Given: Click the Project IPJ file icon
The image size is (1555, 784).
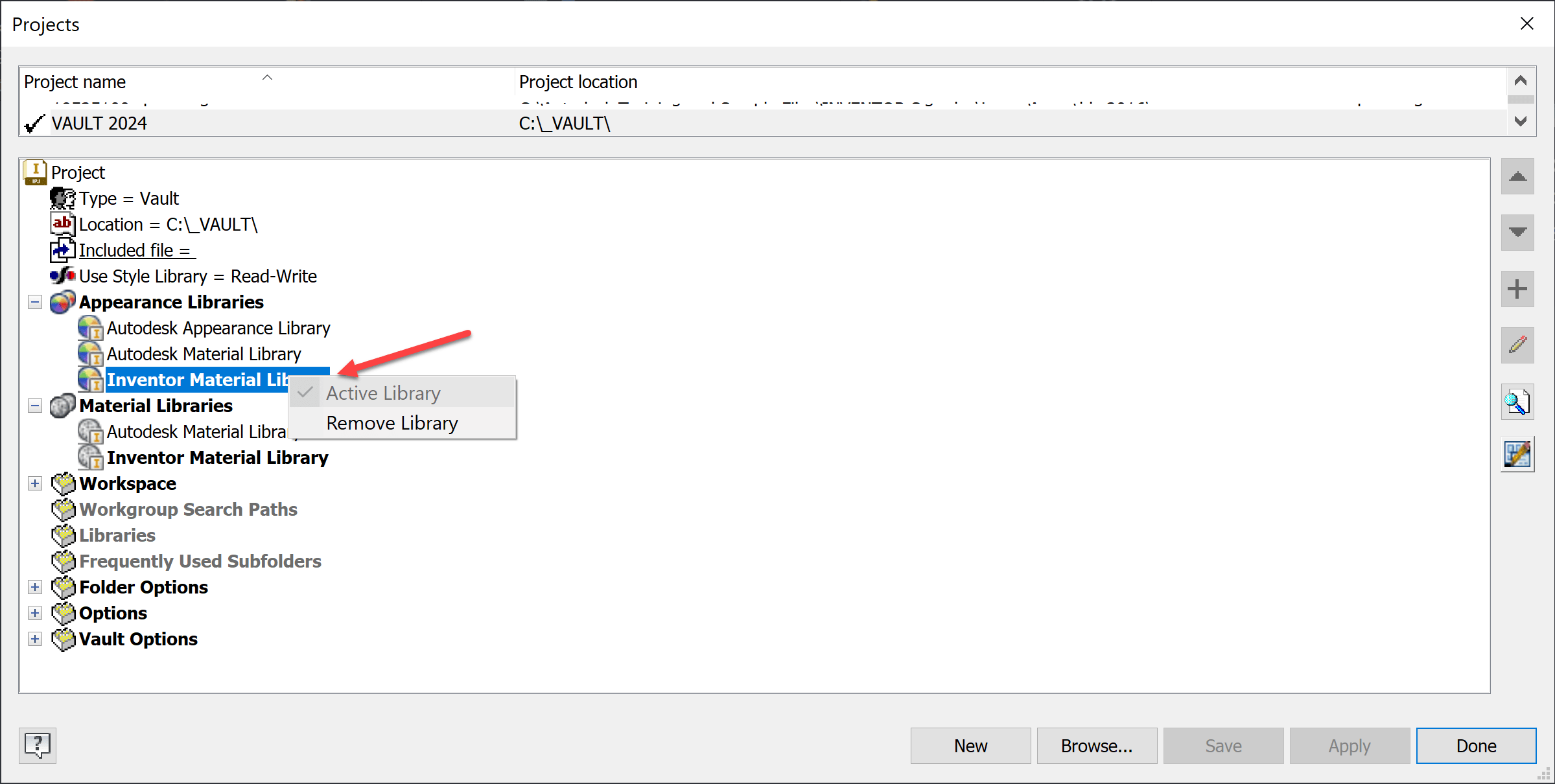Looking at the screenshot, I should click(x=36, y=172).
